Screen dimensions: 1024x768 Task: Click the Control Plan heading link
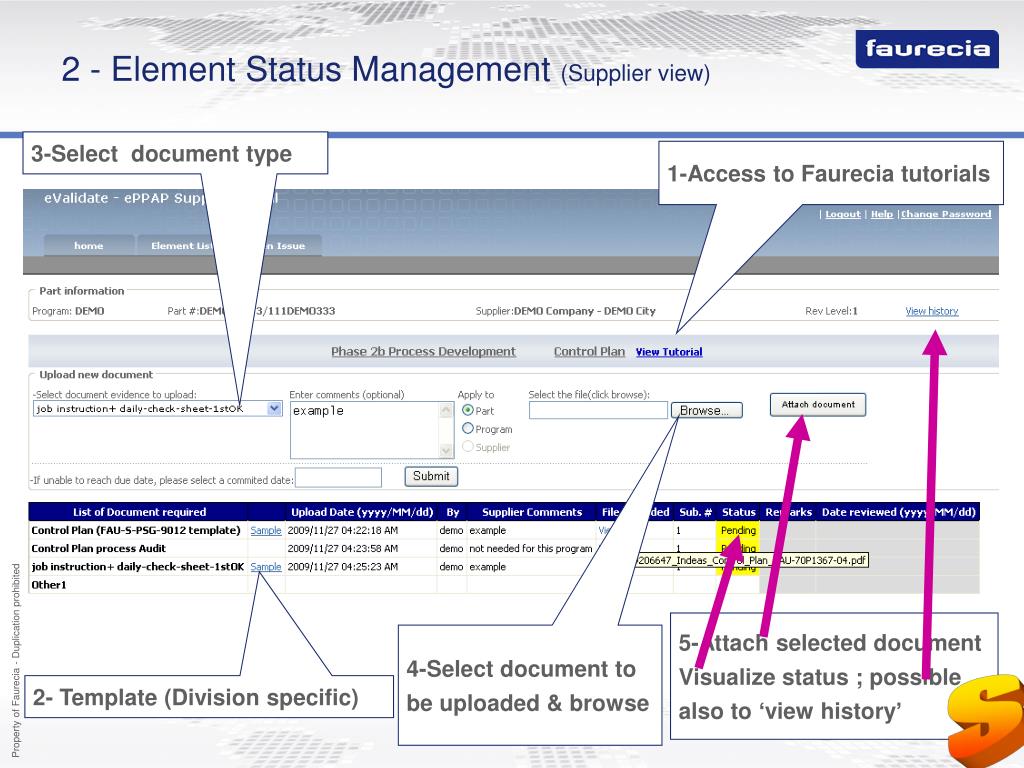[589, 351]
